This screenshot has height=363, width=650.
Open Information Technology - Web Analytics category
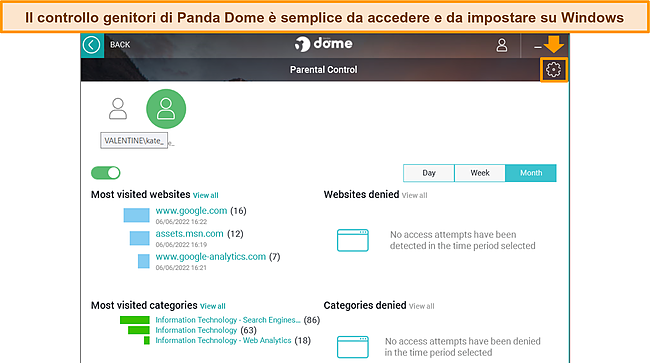pyautogui.click(x=223, y=340)
